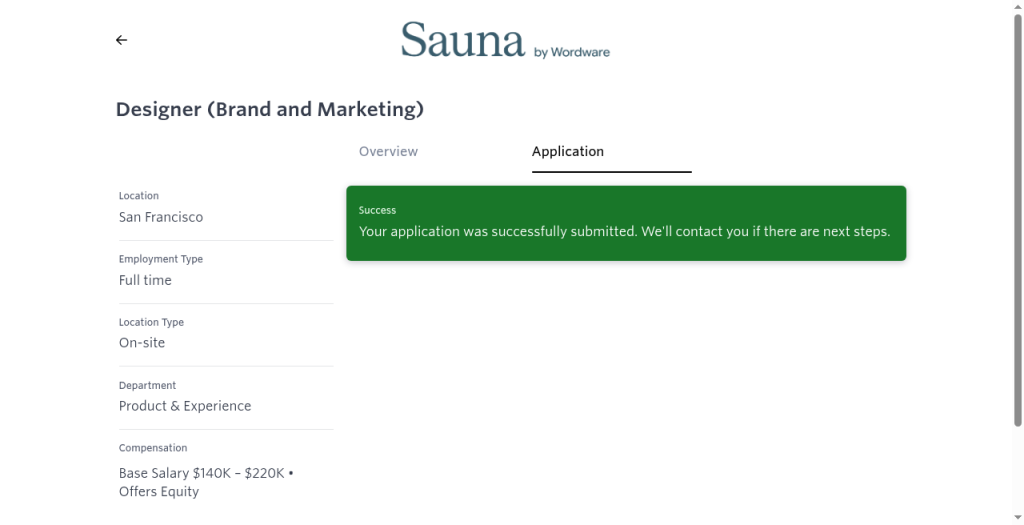The image size is (1024, 525).
Task: Click the Base Salary $140K – $220K text
Action: coord(202,473)
